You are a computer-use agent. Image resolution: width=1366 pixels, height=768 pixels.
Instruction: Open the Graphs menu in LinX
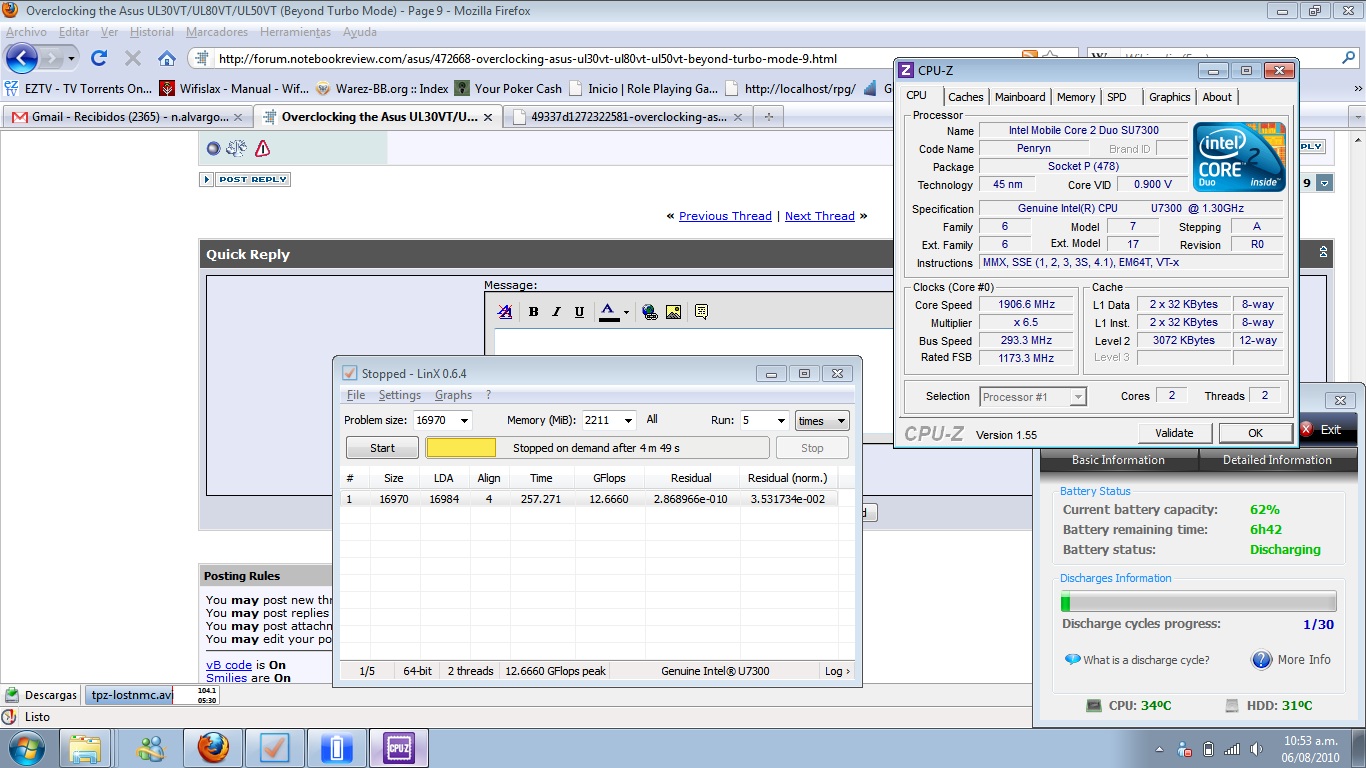(453, 395)
